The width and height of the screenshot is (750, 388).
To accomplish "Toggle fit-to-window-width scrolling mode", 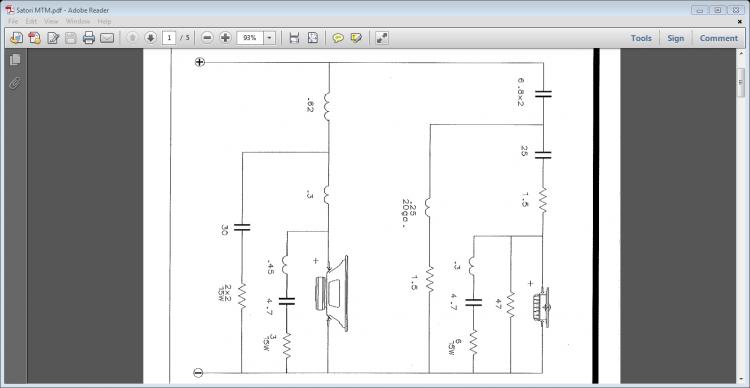I will tap(294, 38).
